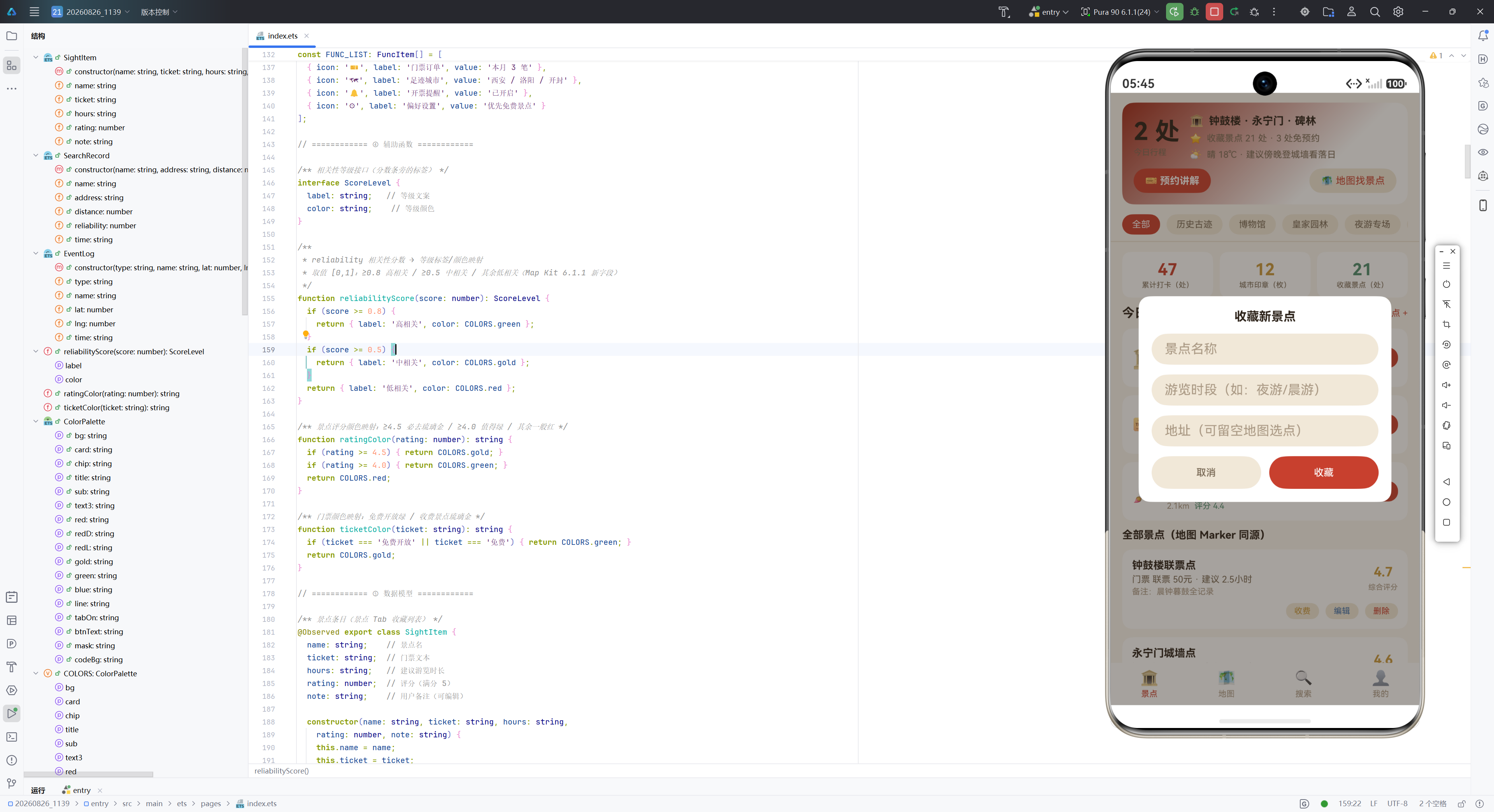Select 历史古迹 category chip in emulator

(1194, 224)
